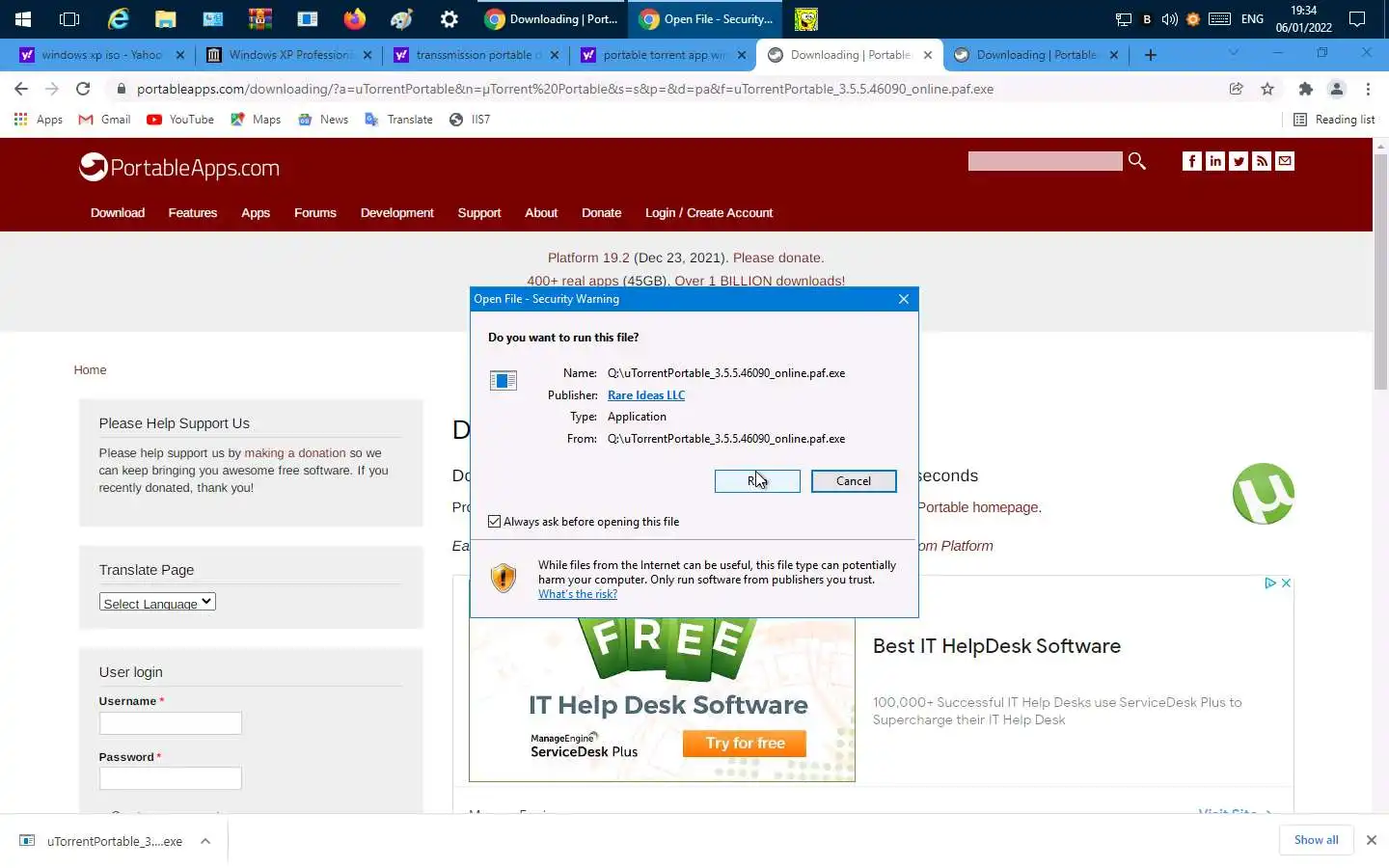This screenshot has width=1389, height=868.
Task: Share this page using the share icon
Action: pos(1236,89)
